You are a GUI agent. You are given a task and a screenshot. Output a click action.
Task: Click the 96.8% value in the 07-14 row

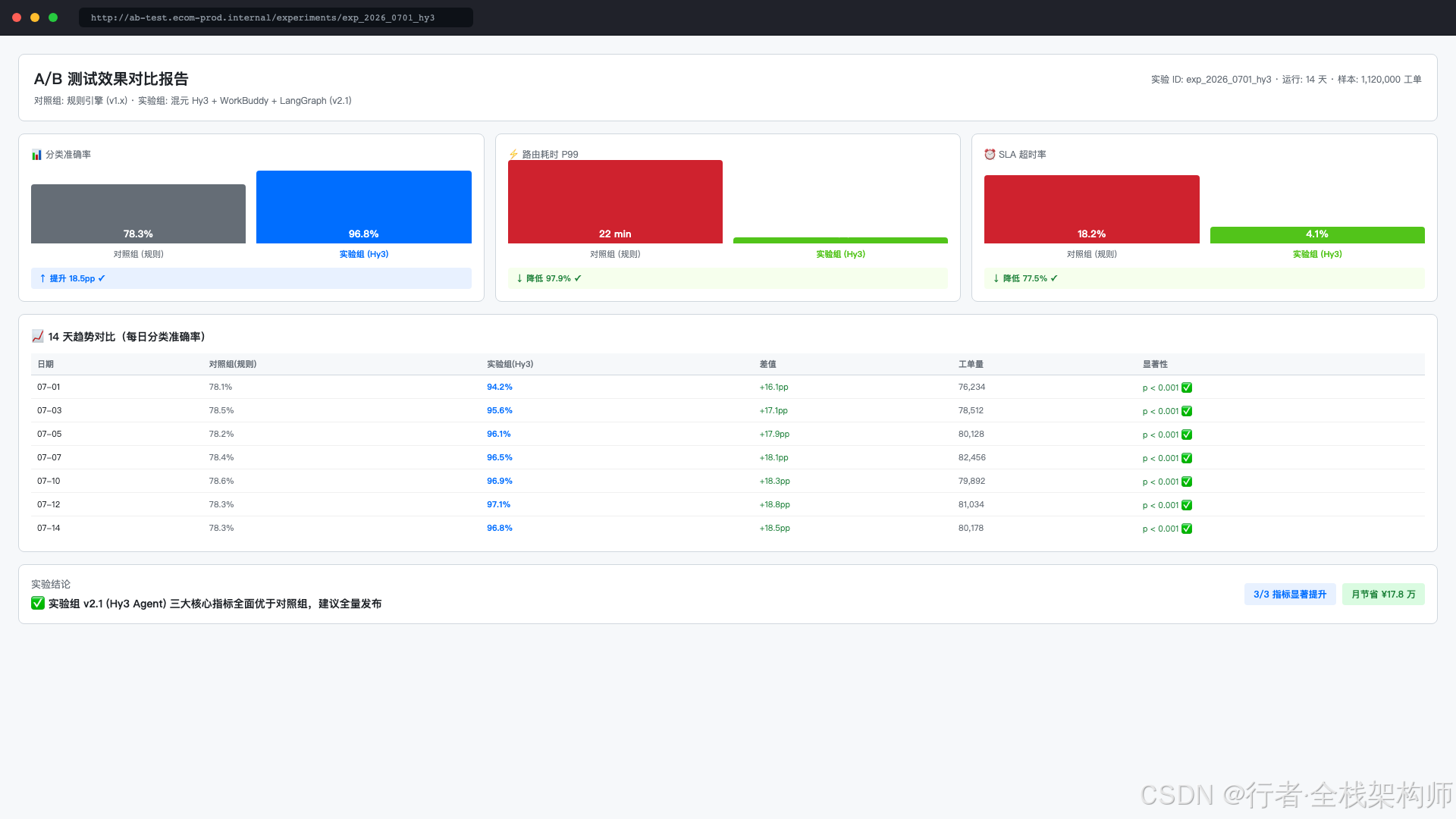pyautogui.click(x=500, y=528)
